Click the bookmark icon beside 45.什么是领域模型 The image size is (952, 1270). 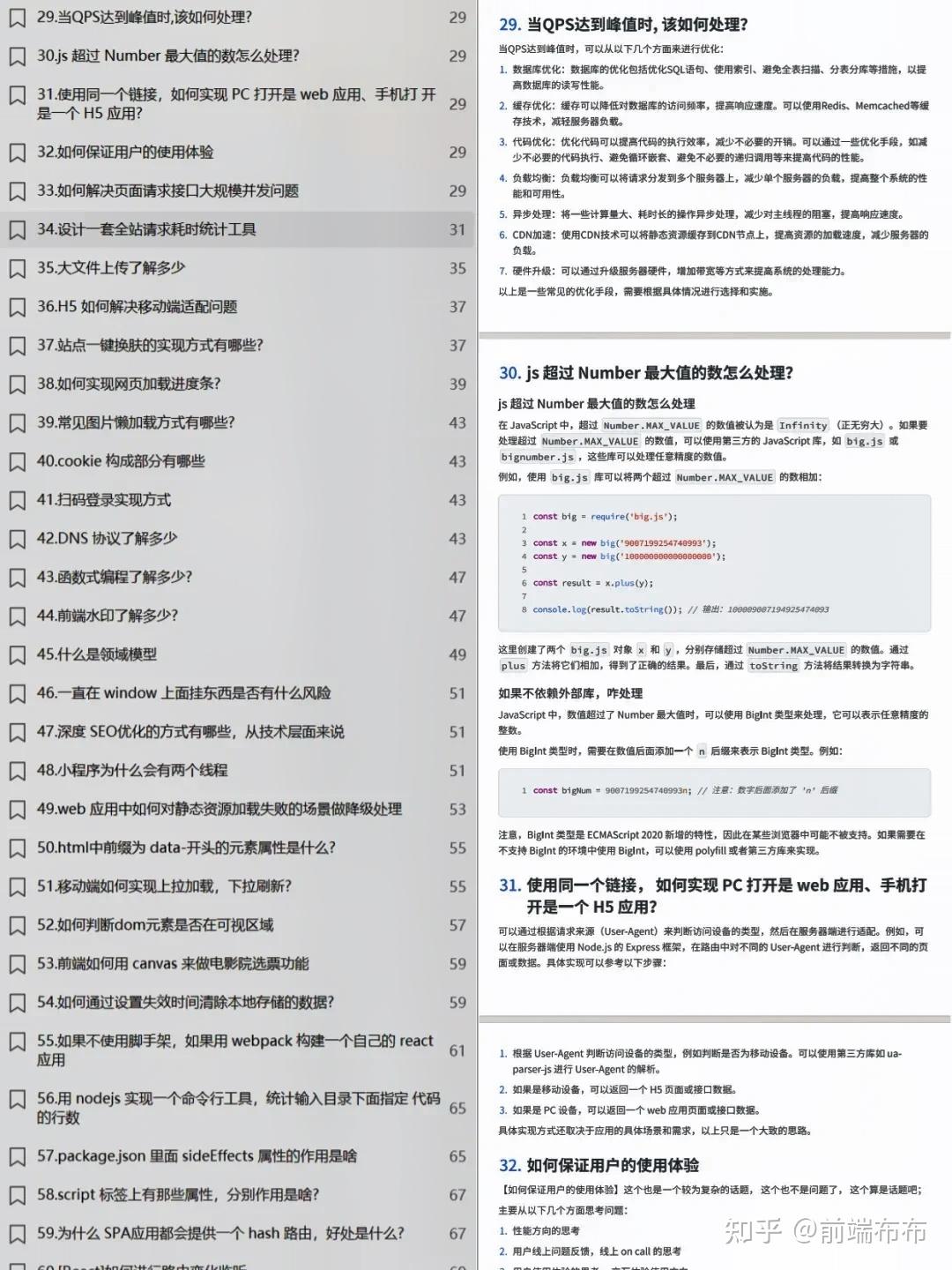coord(17,654)
